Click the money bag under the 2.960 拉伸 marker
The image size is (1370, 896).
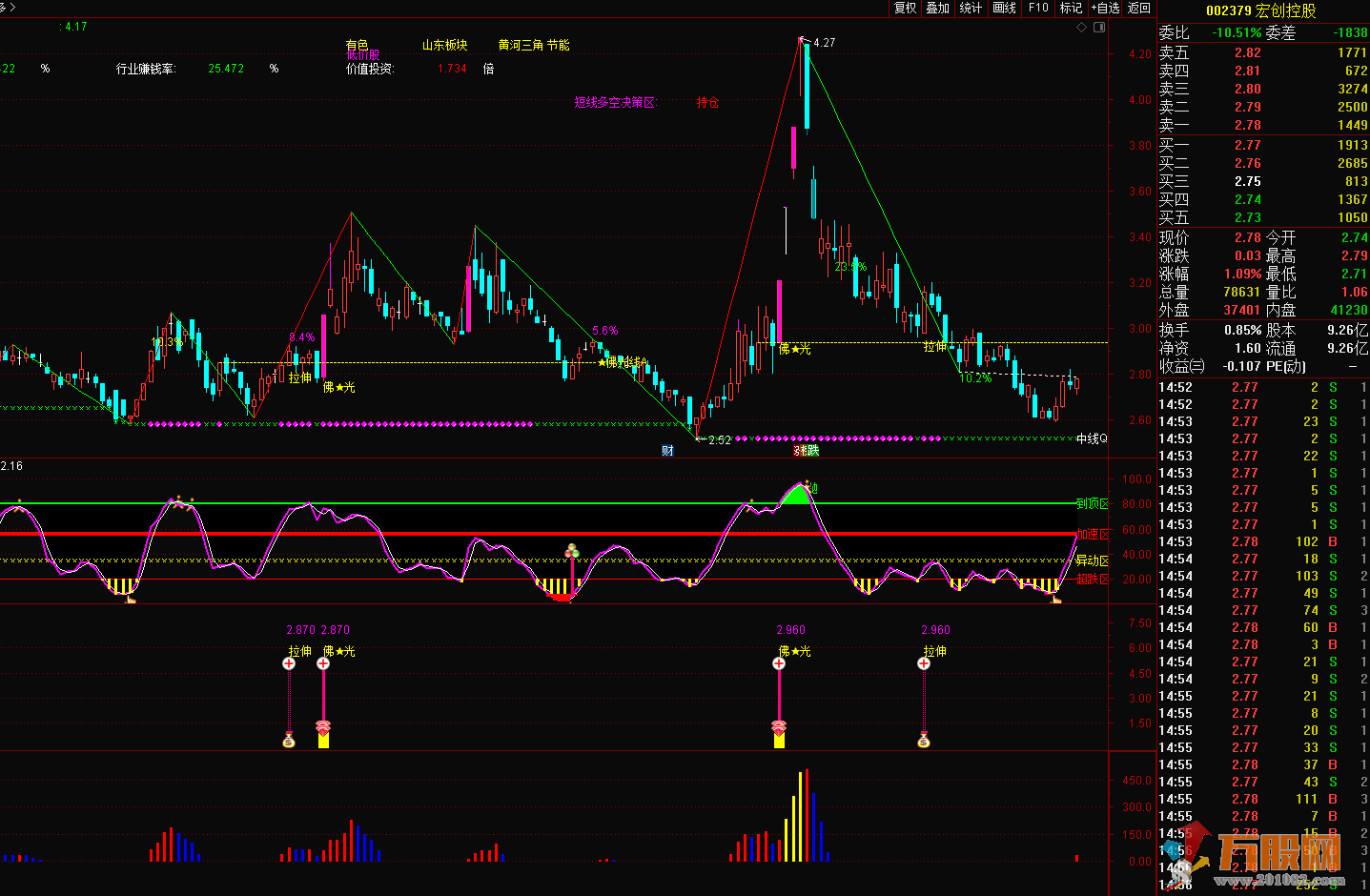pos(924,739)
